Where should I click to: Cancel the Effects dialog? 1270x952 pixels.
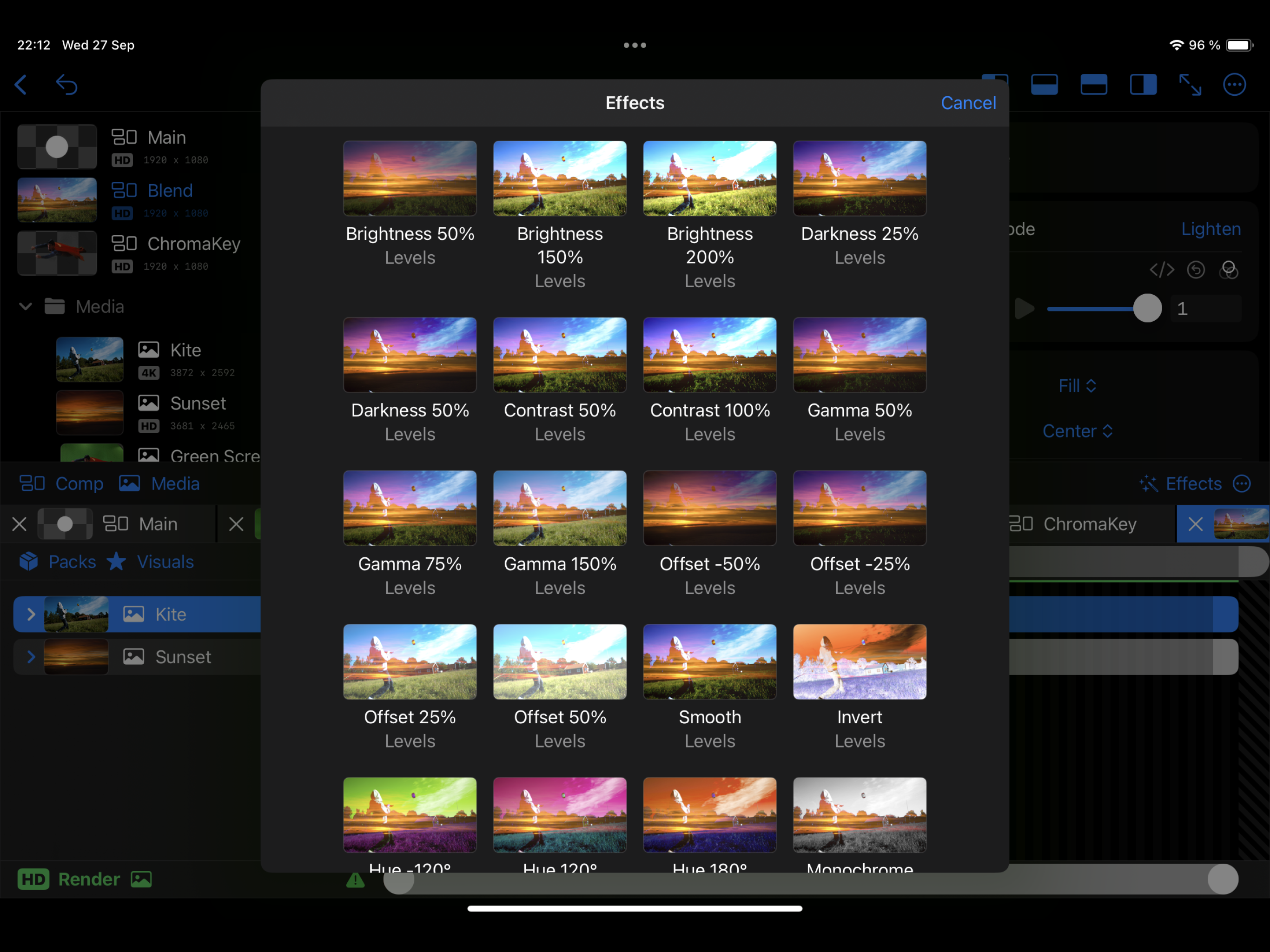[x=968, y=103]
